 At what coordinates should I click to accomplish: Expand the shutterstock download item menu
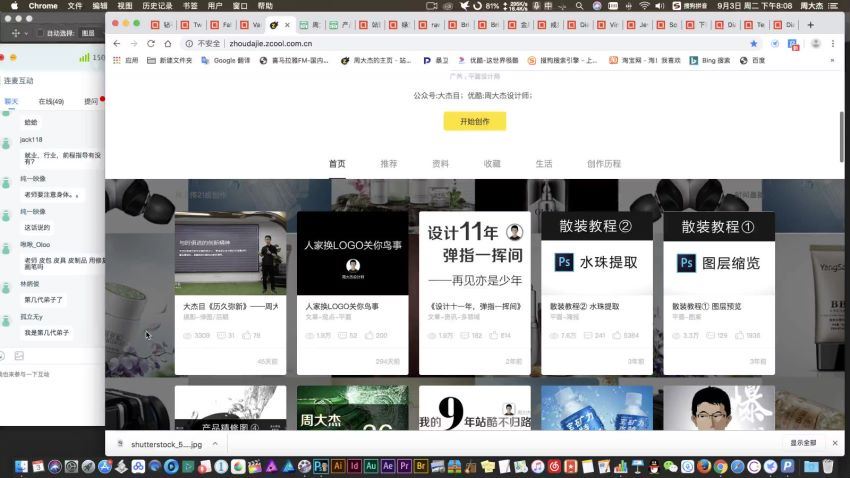(215, 444)
